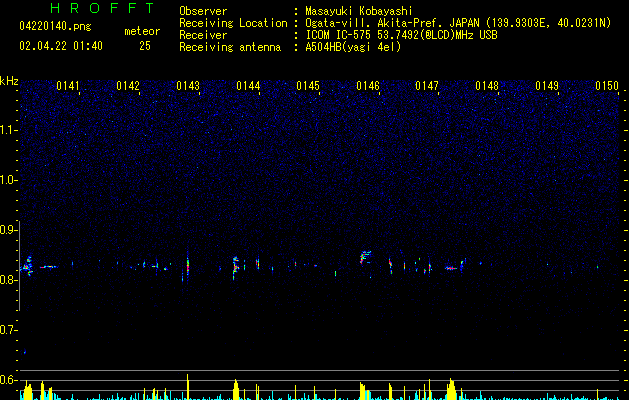Click the 0144 time marker
The width and height of the screenshot is (629, 400).
248,86
